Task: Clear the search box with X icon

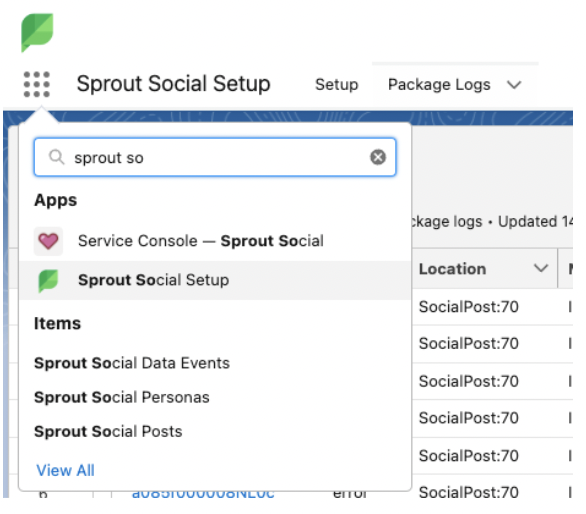Action: pyautogui.click(x=378, y=157)
